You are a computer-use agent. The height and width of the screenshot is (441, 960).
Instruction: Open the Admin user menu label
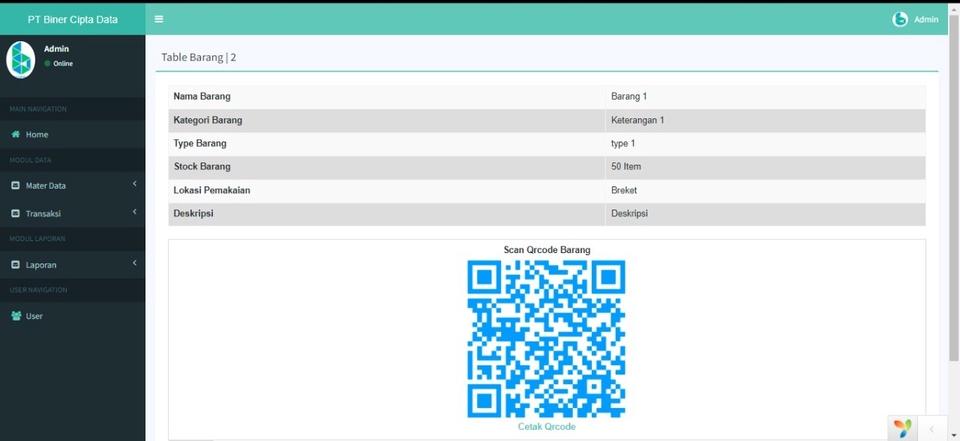[x=926, y=20]
